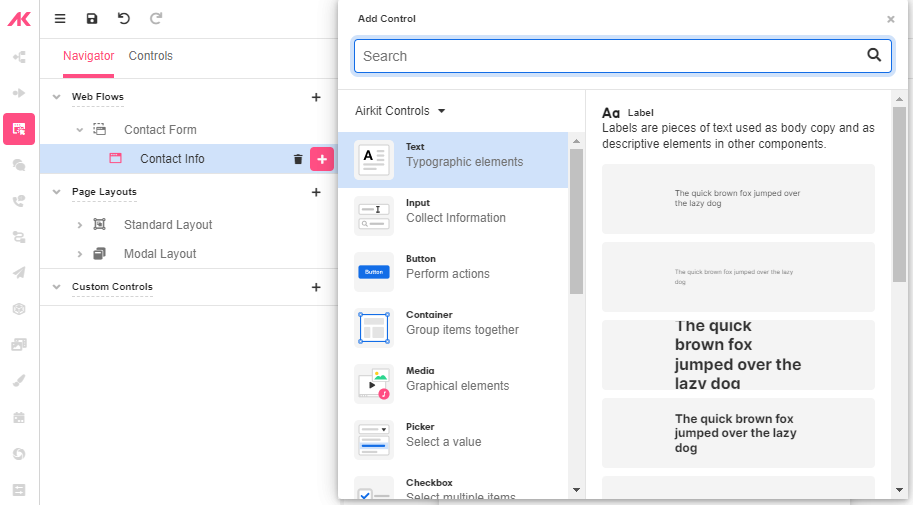Open the calendar sidebar icon

(x=19, y=417)
